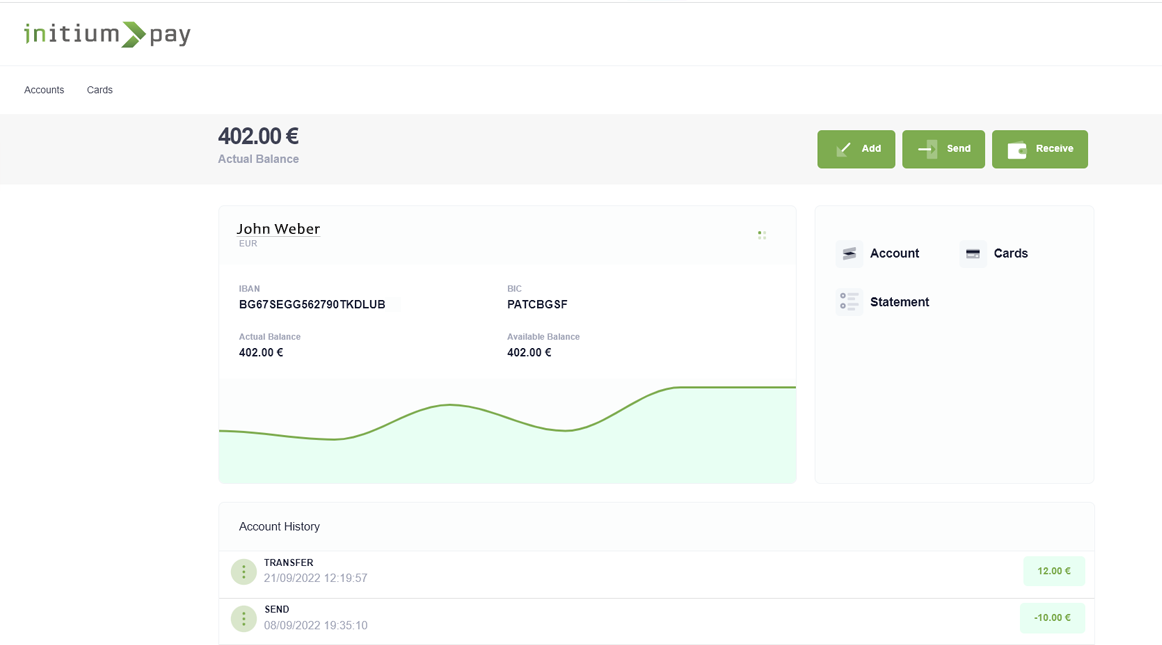Image resolution: width=1162 pixels, height=645 pixels.
Task: Click the initium pay logo
Action: pyautogui.click(x=107, y=34)
